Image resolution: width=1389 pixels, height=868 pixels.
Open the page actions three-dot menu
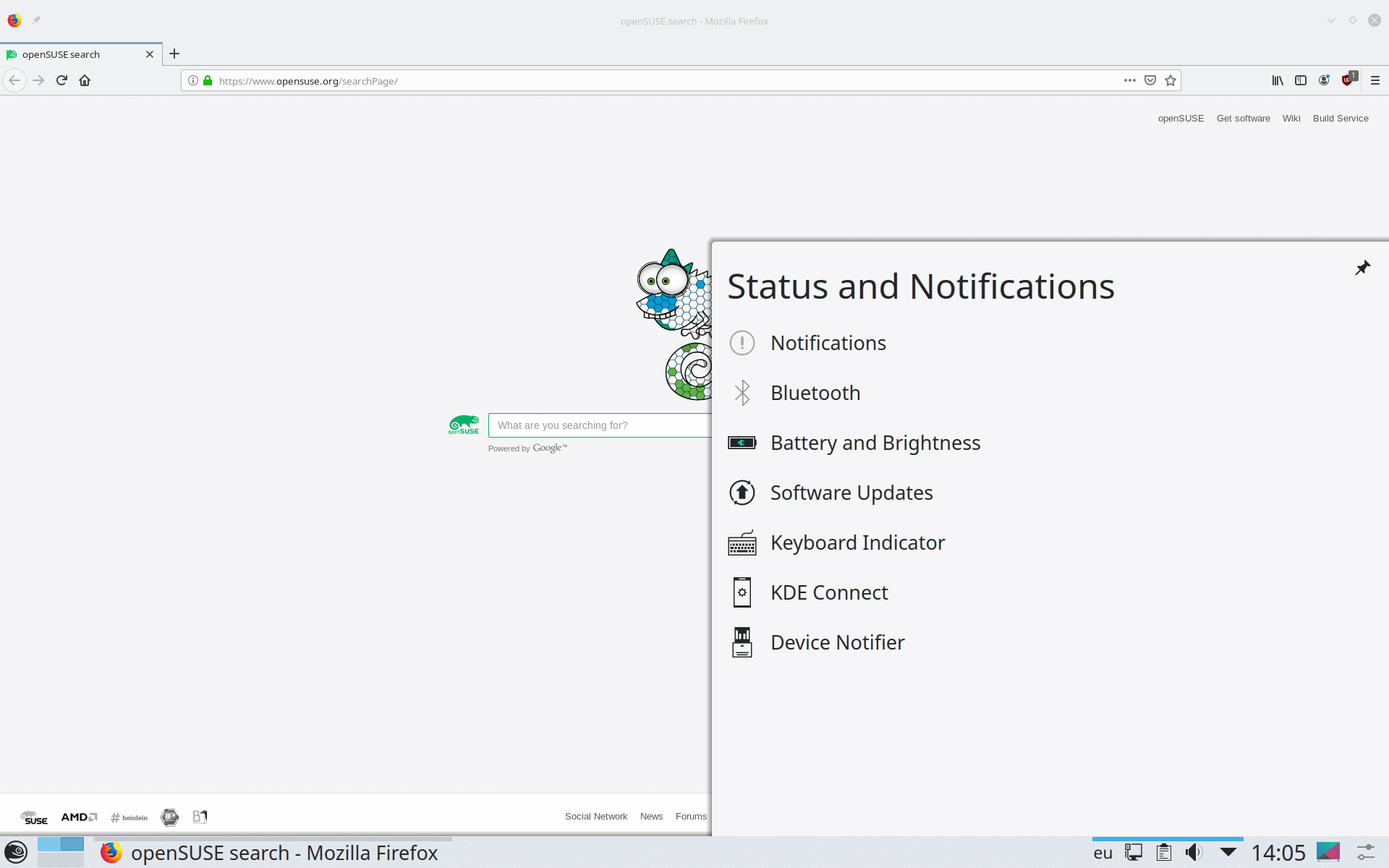click(x=1129, y=80)
